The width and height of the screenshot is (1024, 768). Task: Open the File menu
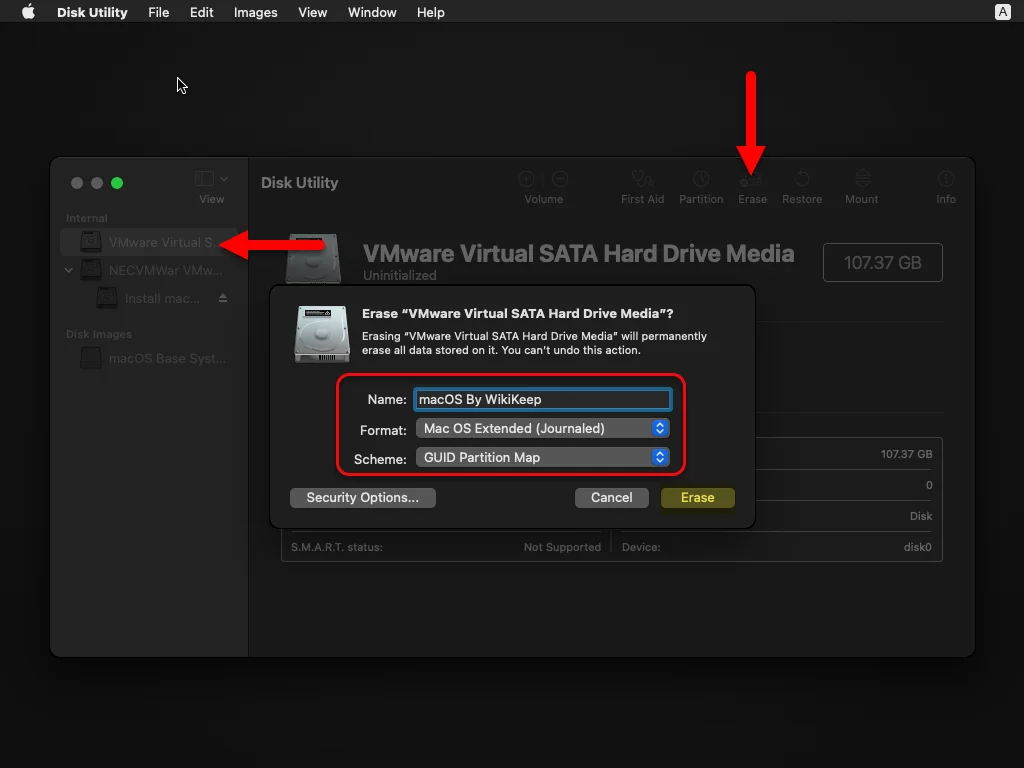click(159, 12)
